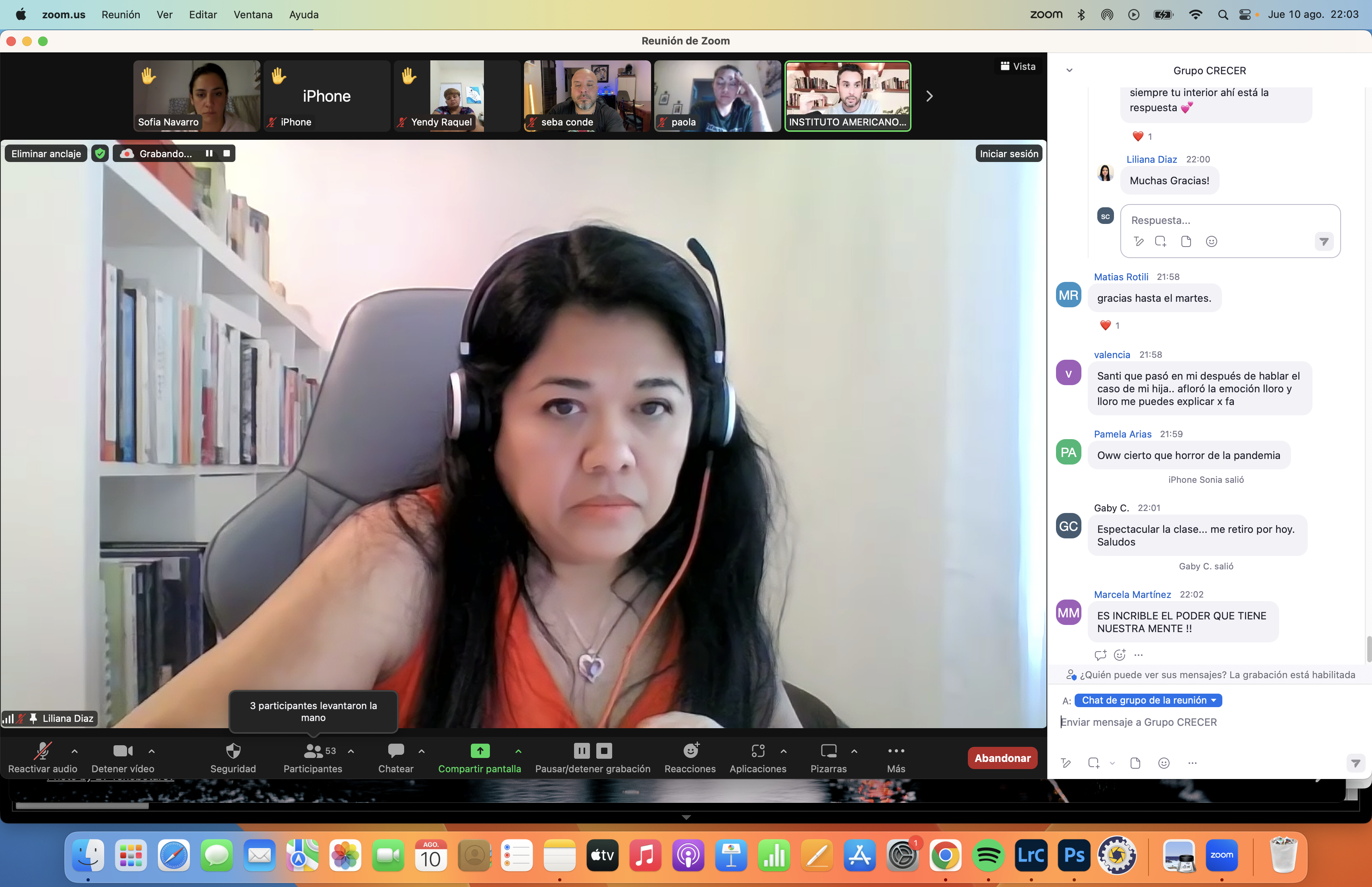The height and width of the screenshot is (887, 1372).
Task: Toggle camera with Detener vídeo
Action: (x=123, y=751)
